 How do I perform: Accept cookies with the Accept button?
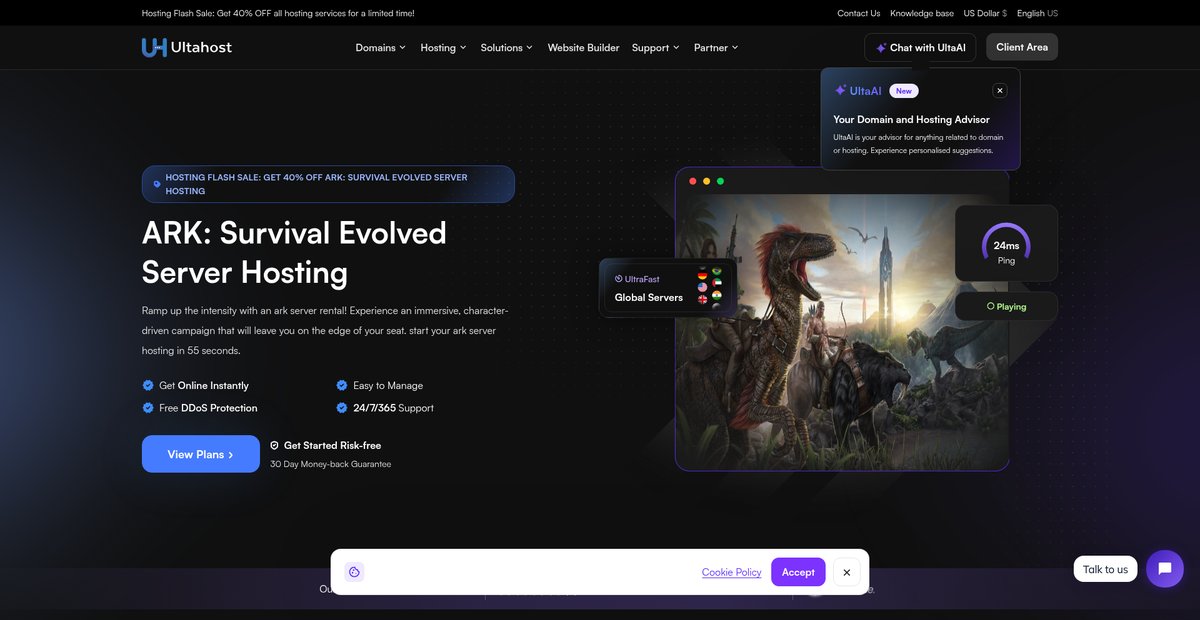pos(798,572)
